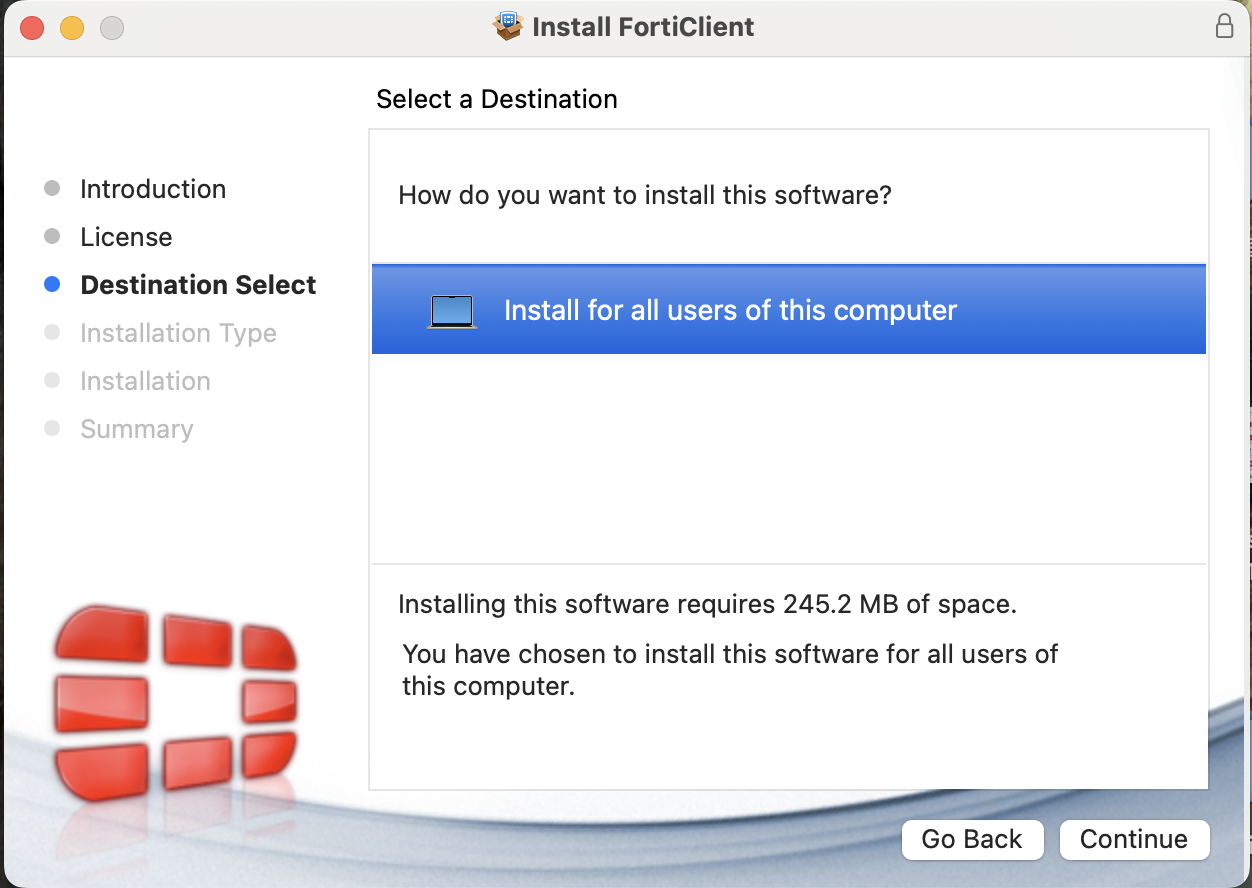Click the gray bullet beside Introduction
1252x888 pixels.
click(x=53, y=189)
